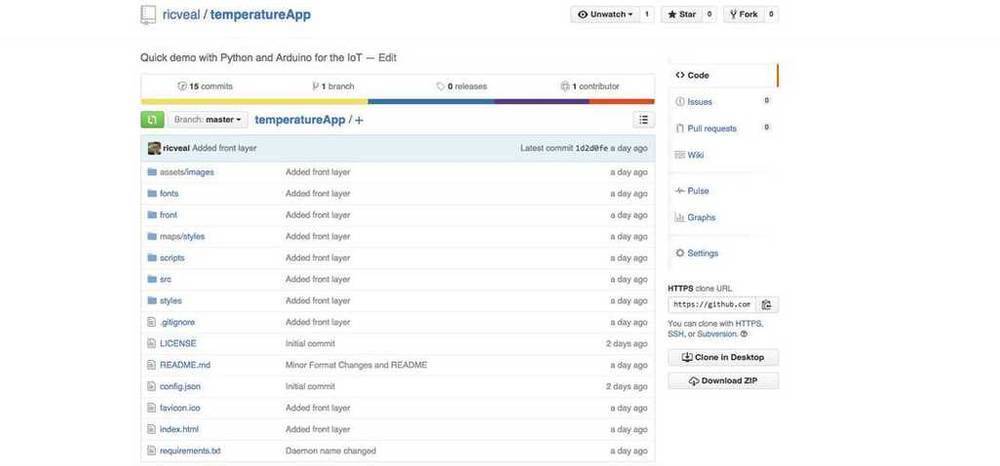
Task: Star the temperatureApp repository
Action: [681, 15]
